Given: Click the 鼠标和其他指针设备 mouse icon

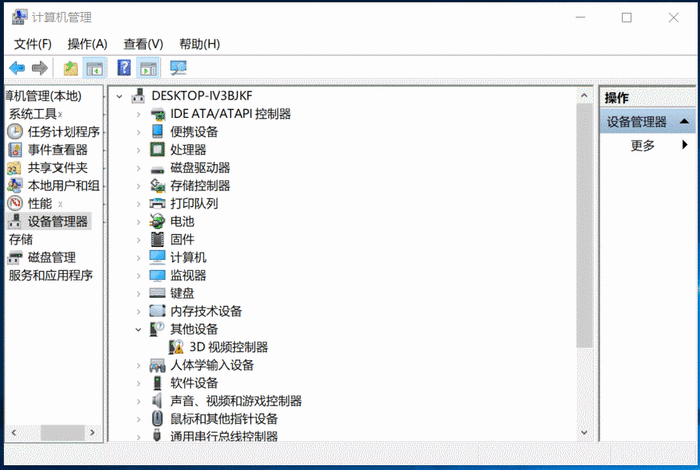Looking at the screenshot, I should point(157,419).
